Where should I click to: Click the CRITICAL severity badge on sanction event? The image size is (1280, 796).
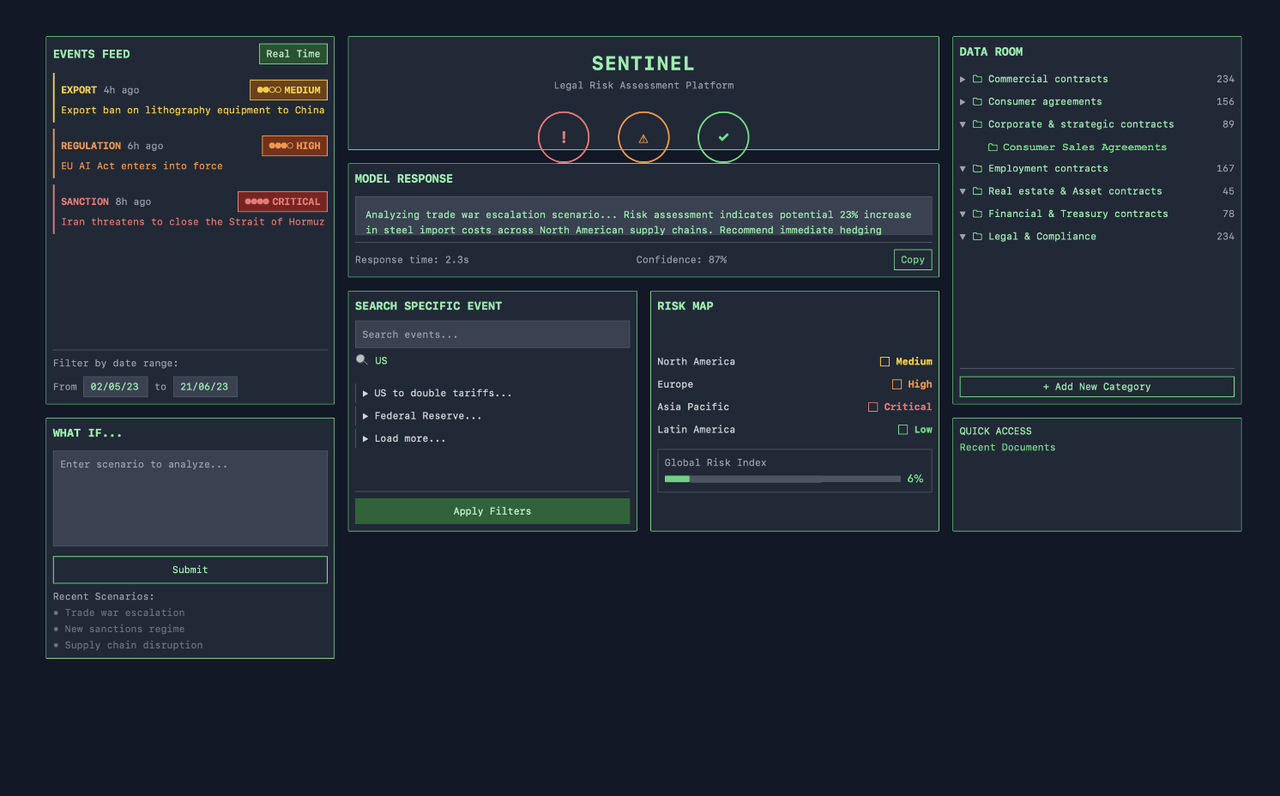pyautogui.click(x=282, y=202)
